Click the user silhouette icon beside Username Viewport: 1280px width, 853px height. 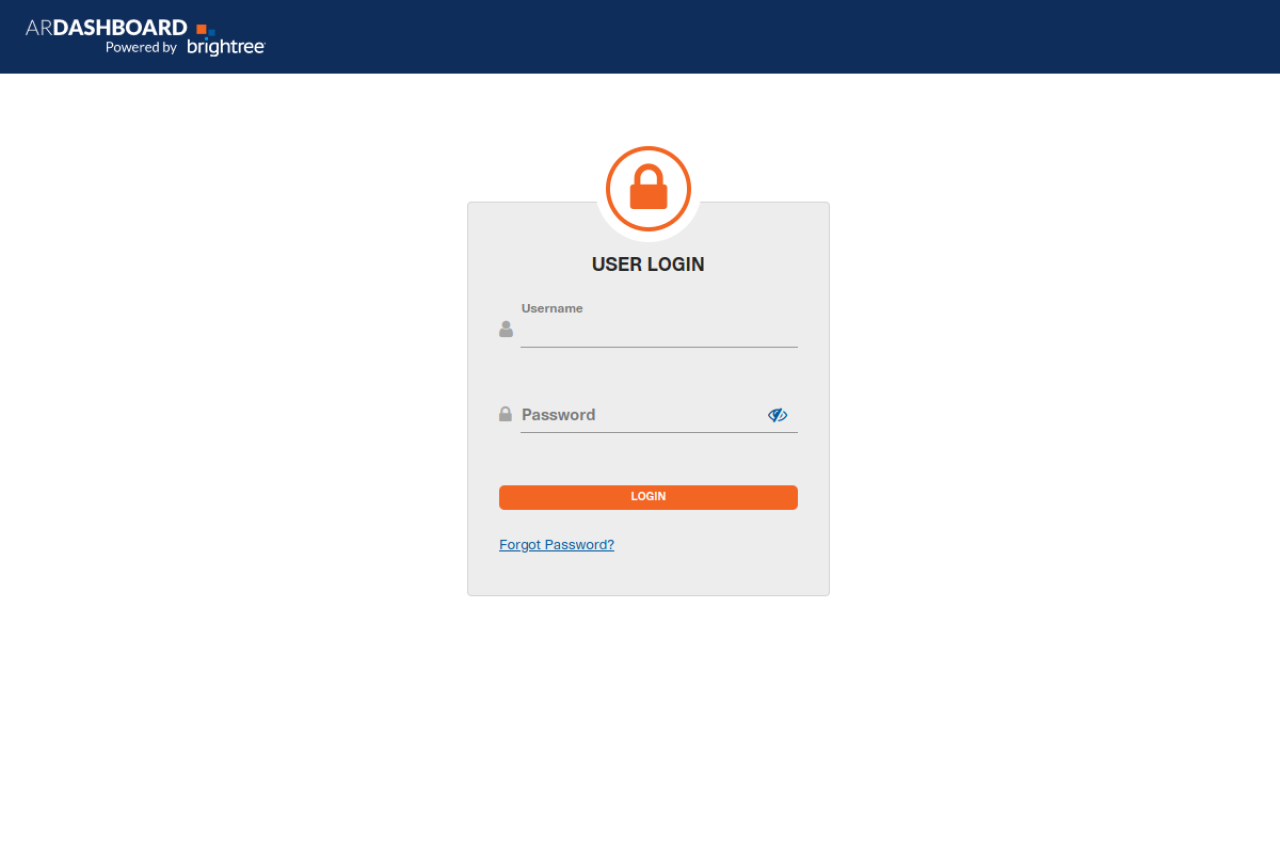coord(506,329)
